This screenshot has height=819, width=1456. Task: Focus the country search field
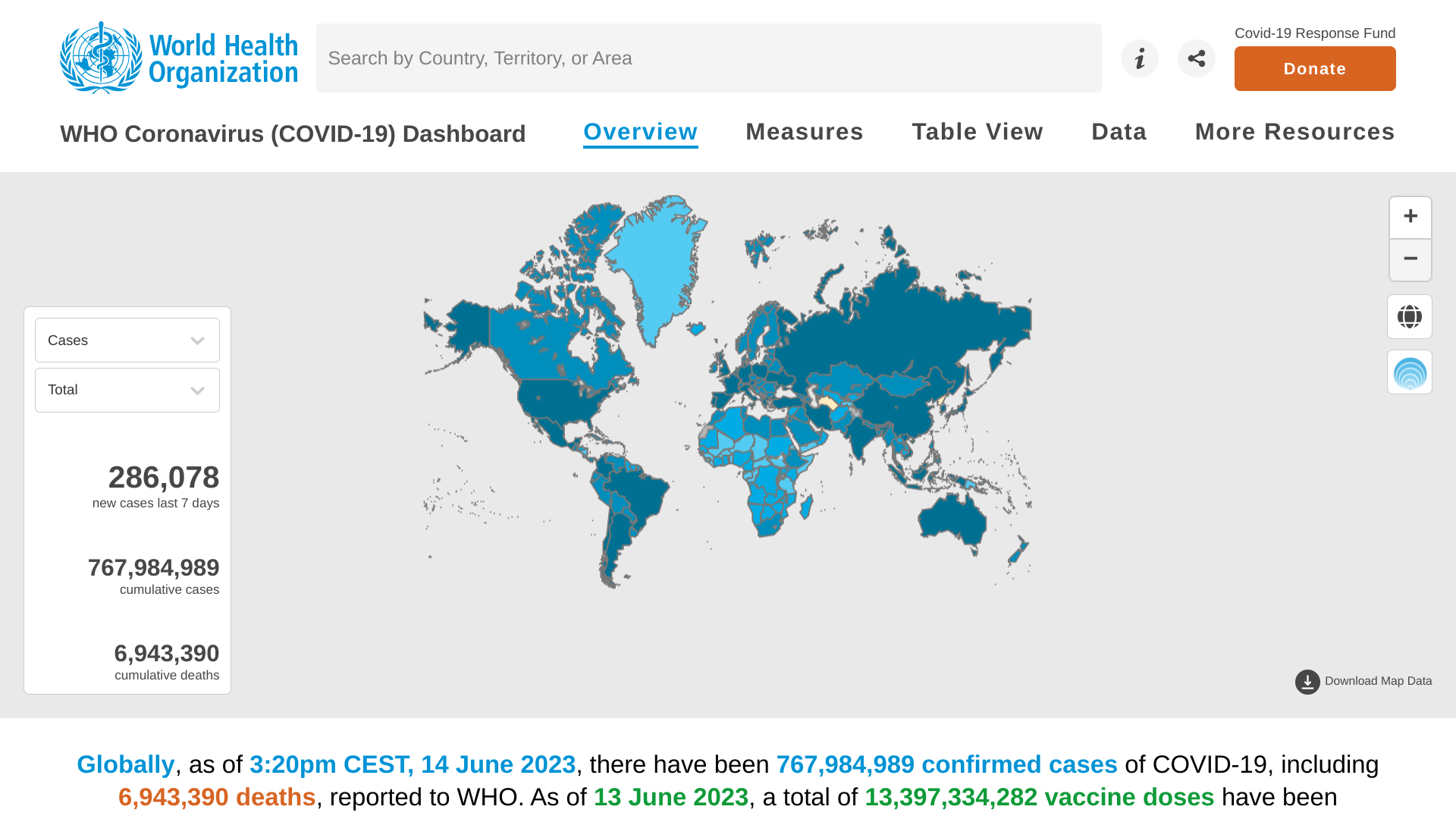tap(708, 58)
